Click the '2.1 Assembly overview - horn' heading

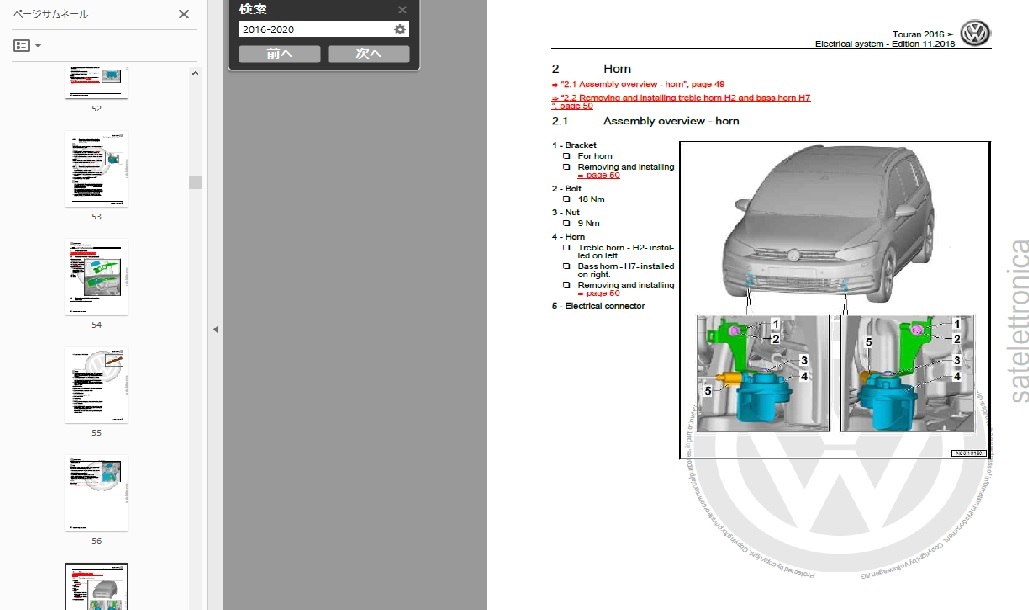646,121
